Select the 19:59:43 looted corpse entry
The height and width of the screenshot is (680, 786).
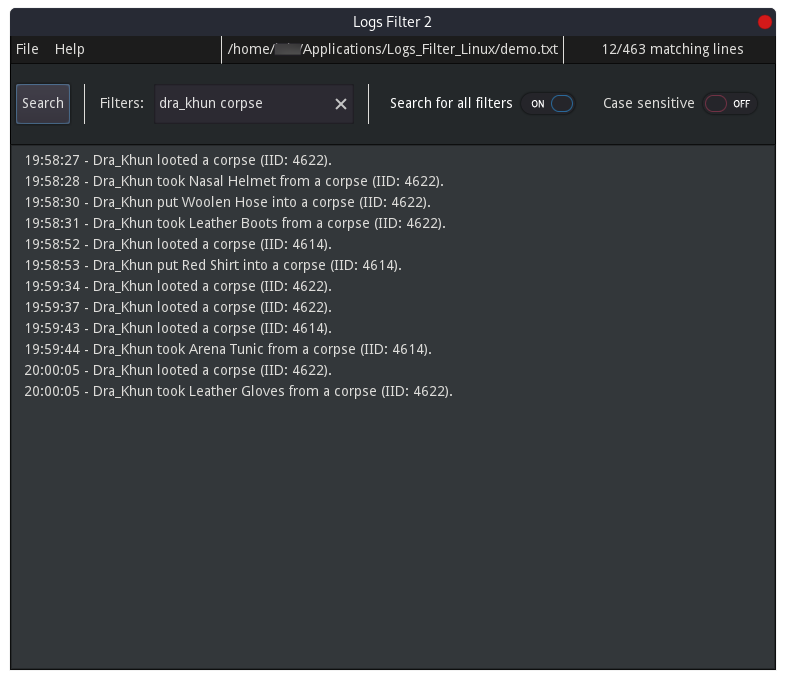pyautogui.click(x=178, y=328)
